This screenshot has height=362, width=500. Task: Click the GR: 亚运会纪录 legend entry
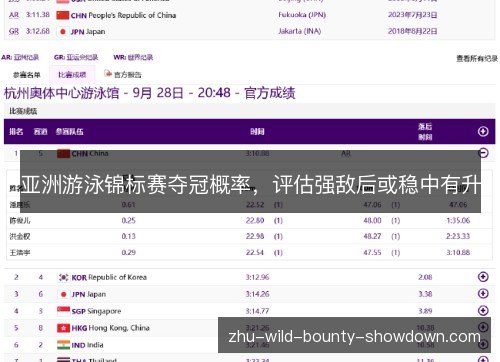76,57
